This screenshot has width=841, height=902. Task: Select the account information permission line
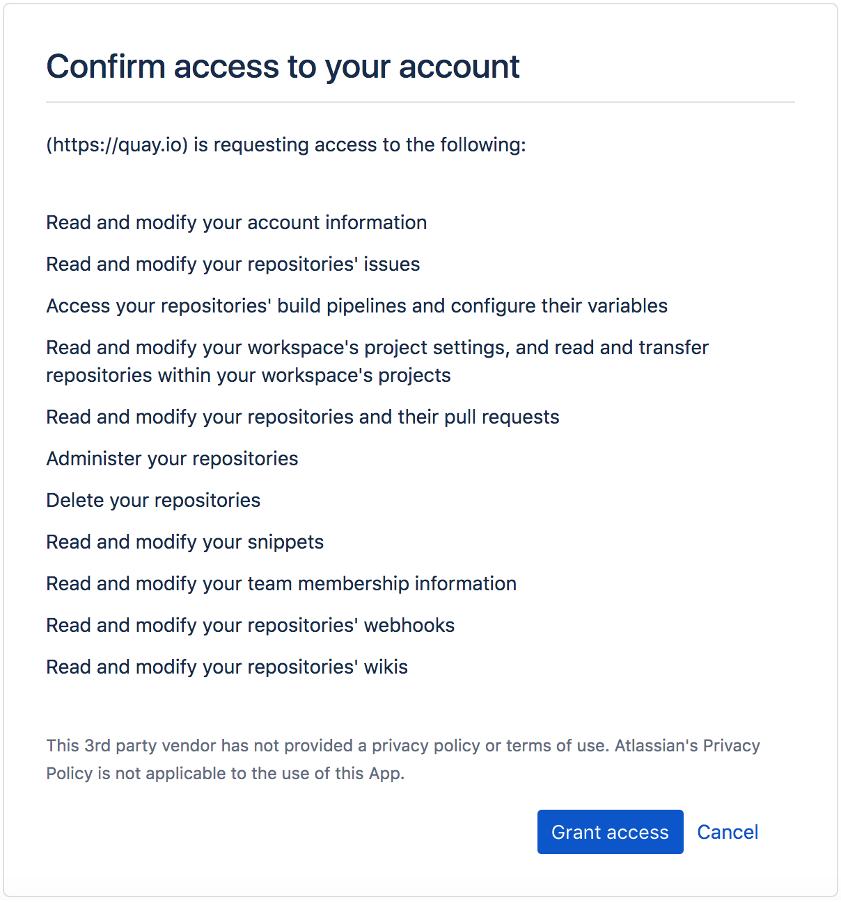pyautogui.click(x=236, y=222)
